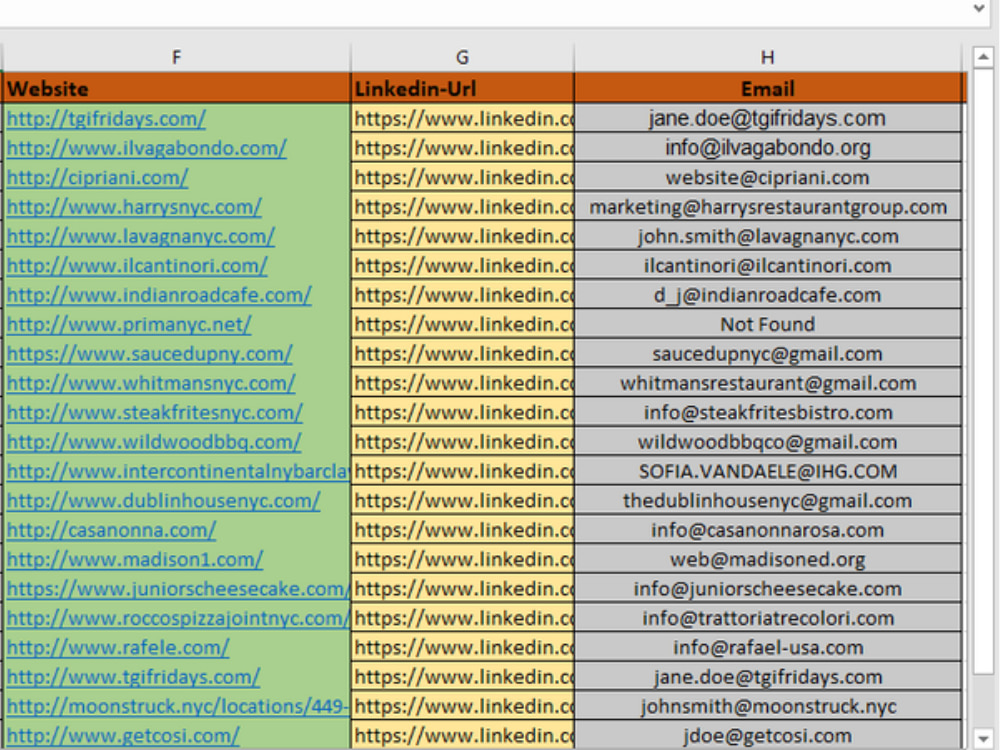The height and width of the screenshot is (750, 1000).
Task: Select the whitmansrestaurant@gmail.com cell
Action: click(x=768, y=383)
